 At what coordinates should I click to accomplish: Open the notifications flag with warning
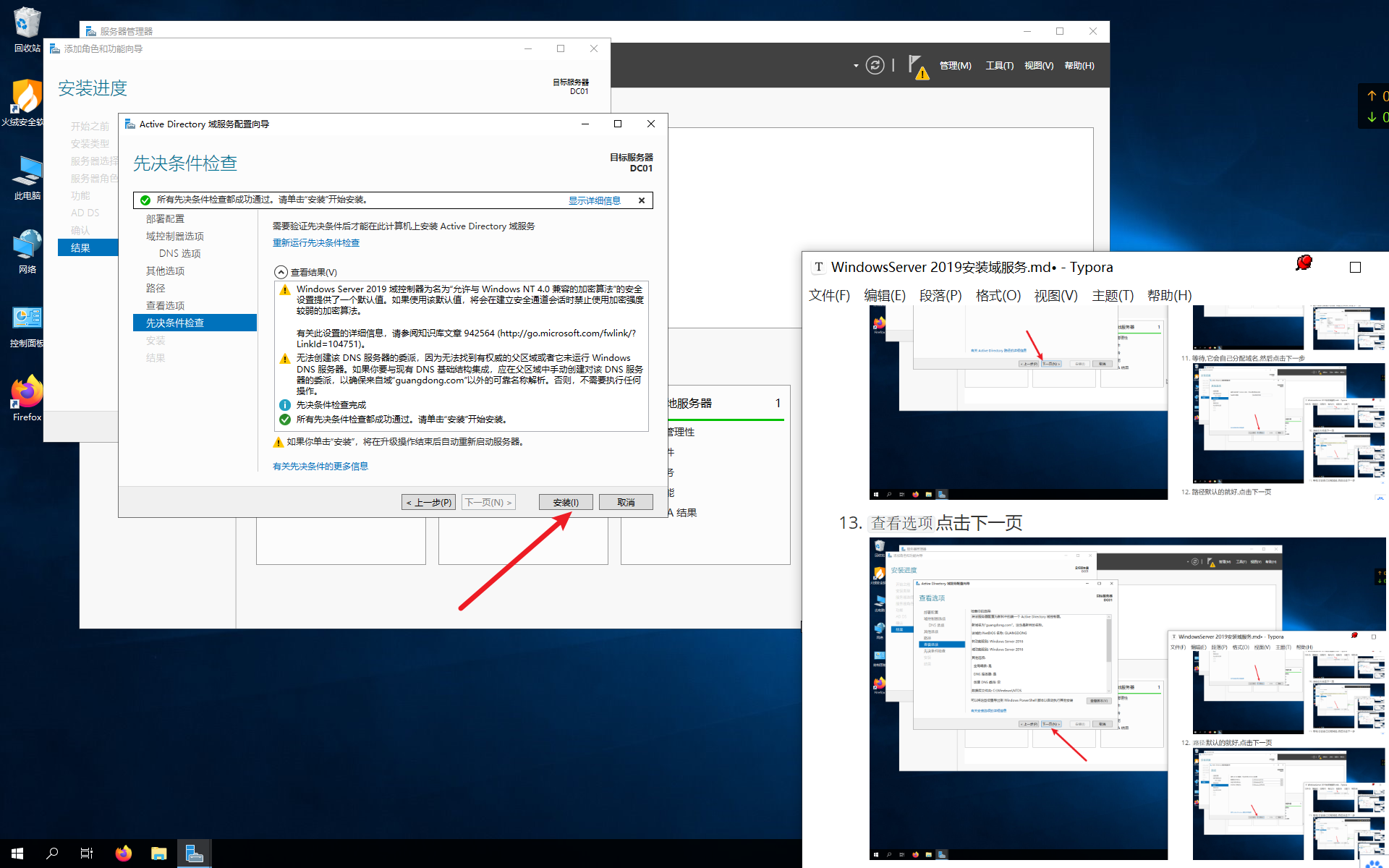[917, 66]
